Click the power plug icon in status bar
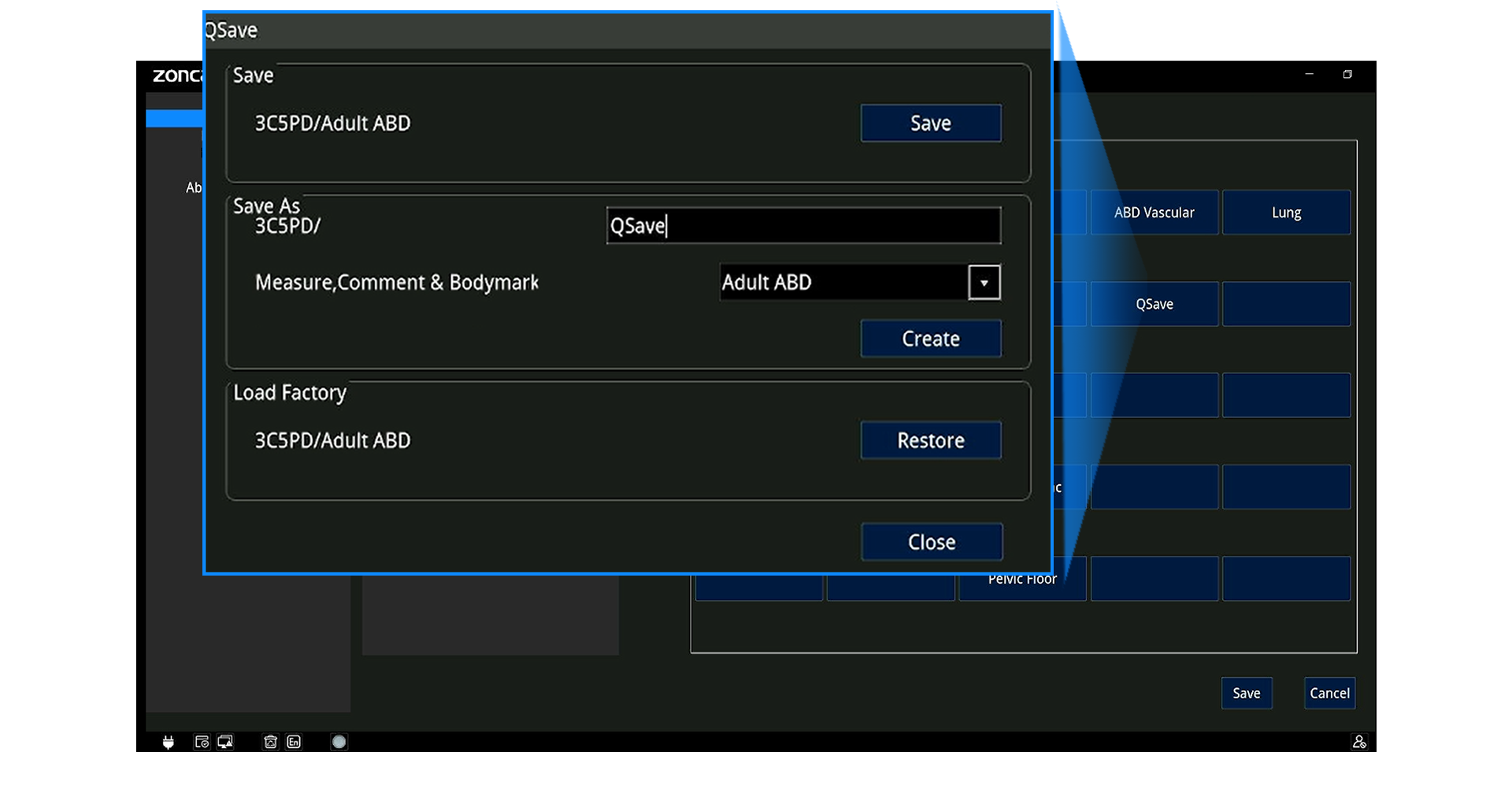The image size is (1512, 811). [x=168, y=742]
